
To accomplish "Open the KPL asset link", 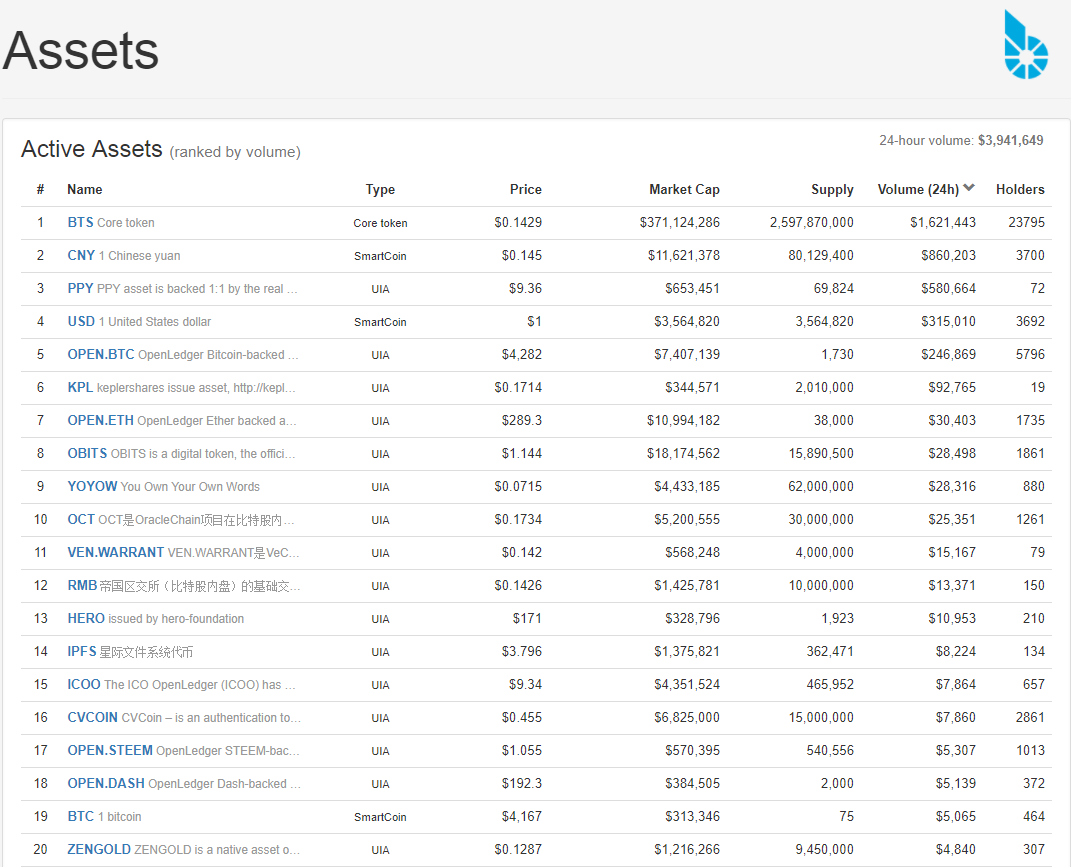I will tap(81, 387).
